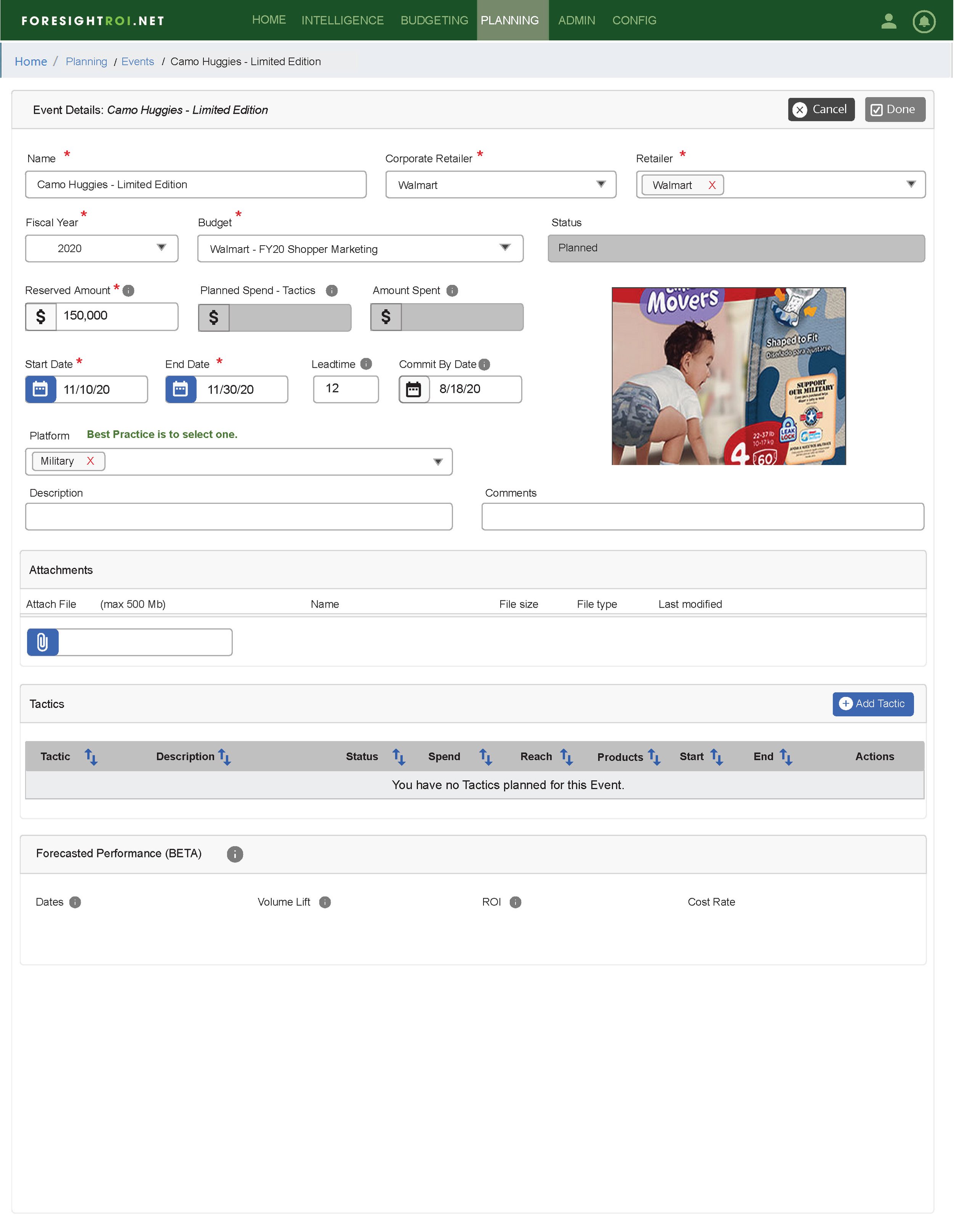Open the Start Date calendar picker
This screenshot has width=954, height=1232.
(41, 389)
